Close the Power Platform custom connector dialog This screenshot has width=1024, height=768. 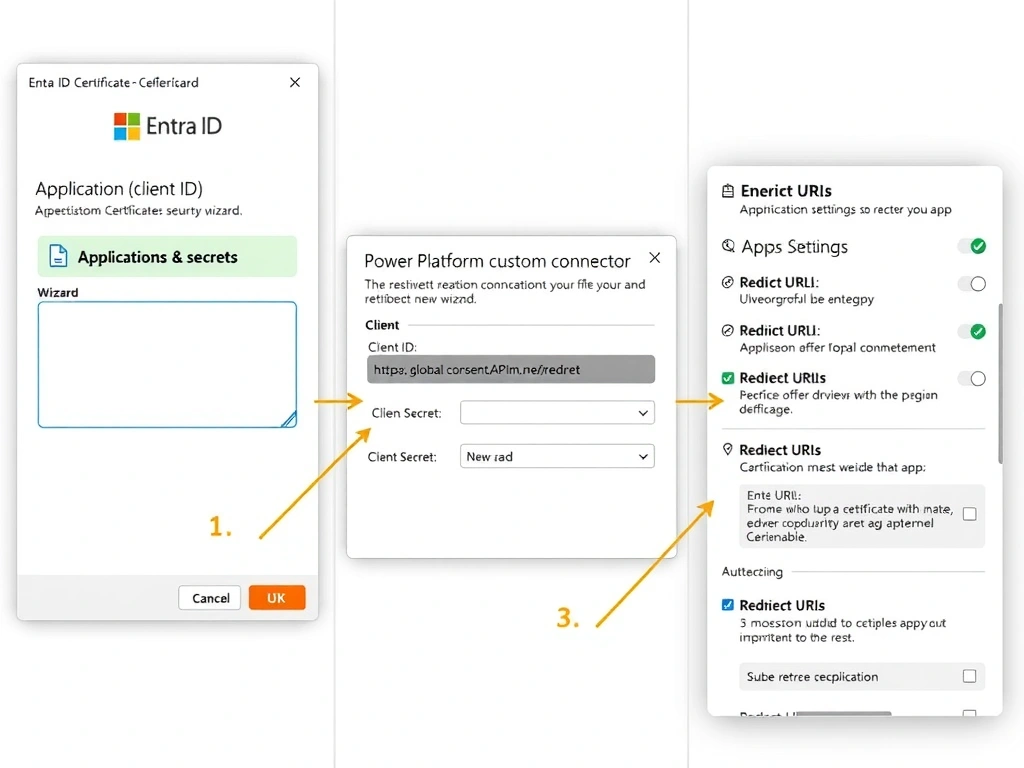click(x=654, y=258)
